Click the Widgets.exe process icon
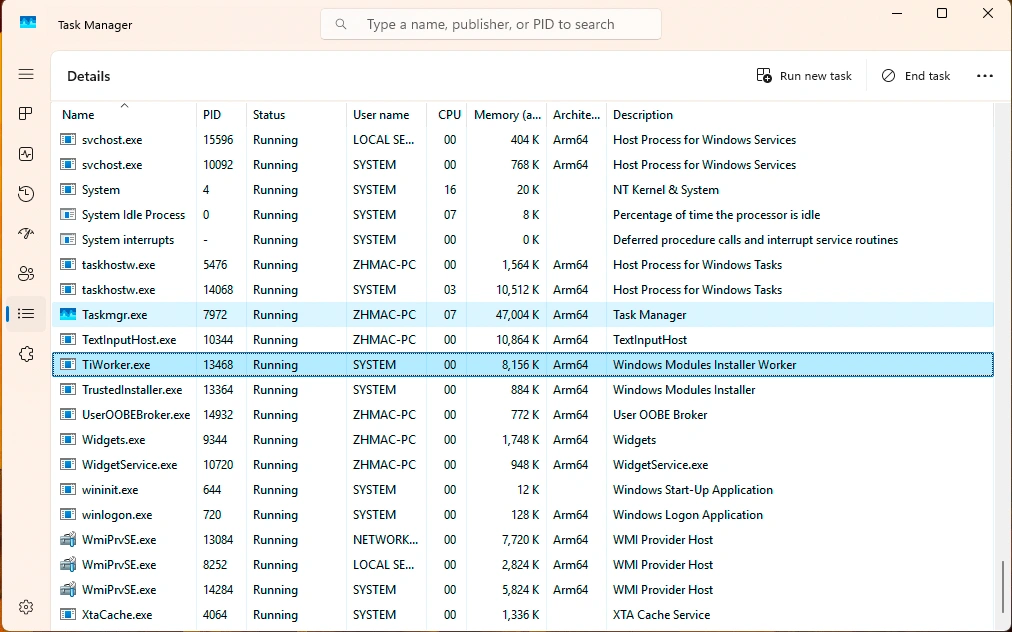The width and height of the screenshot is (1012, 632). 68,440
